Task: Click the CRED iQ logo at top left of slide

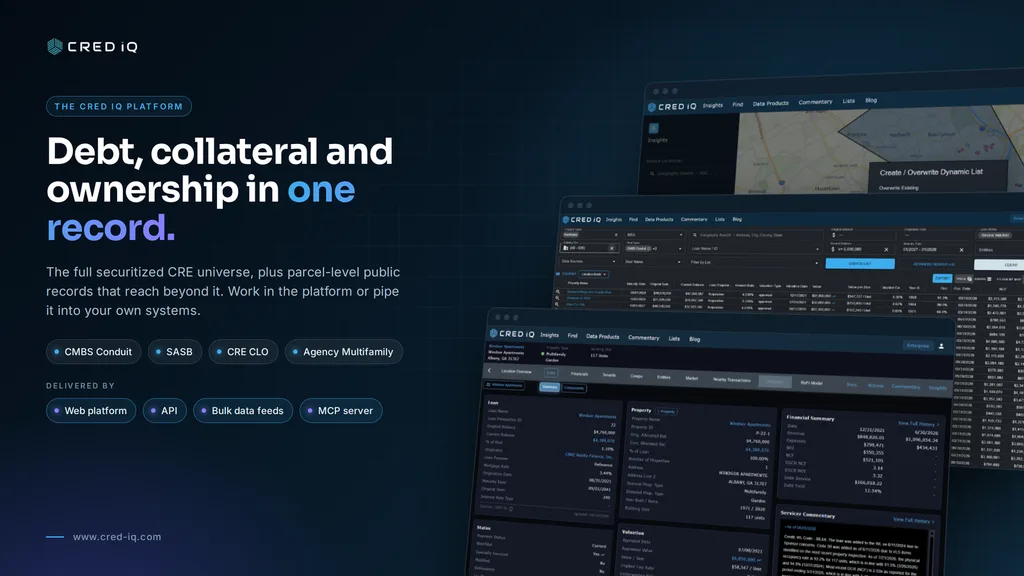Action: (92, 46)
